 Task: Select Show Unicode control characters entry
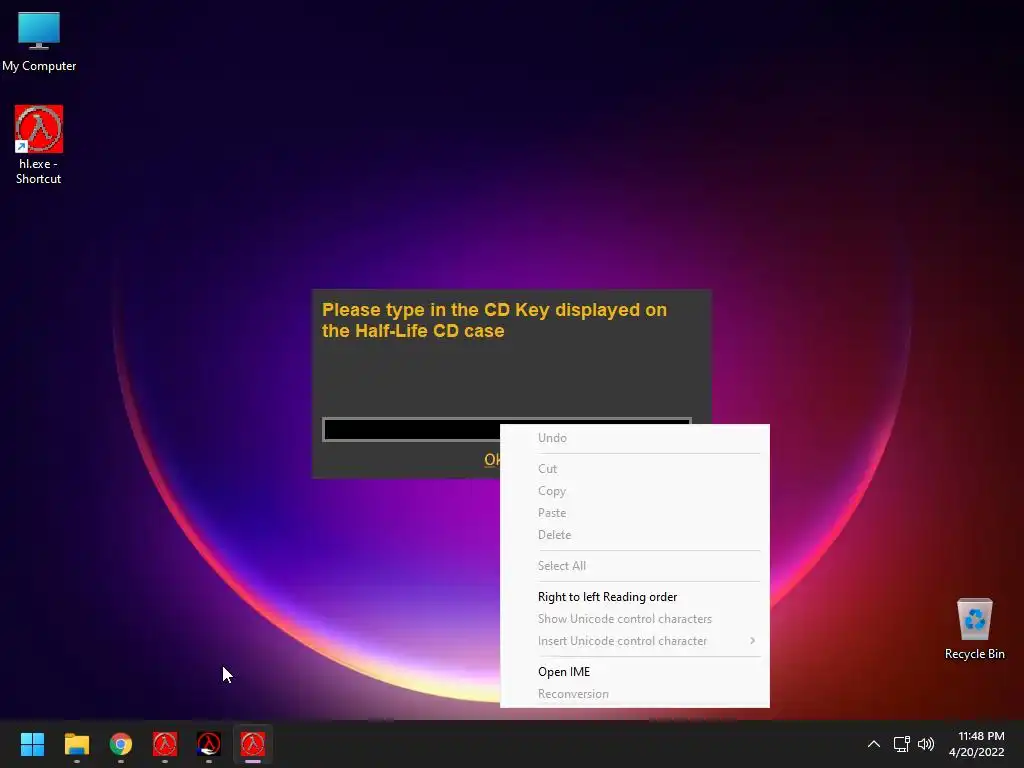tap(635, 619)
